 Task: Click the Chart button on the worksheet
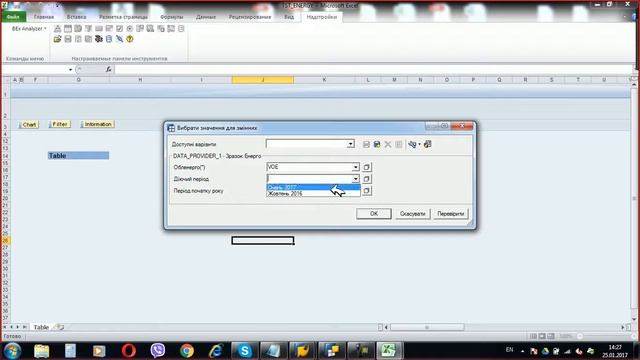coord(29,124)
